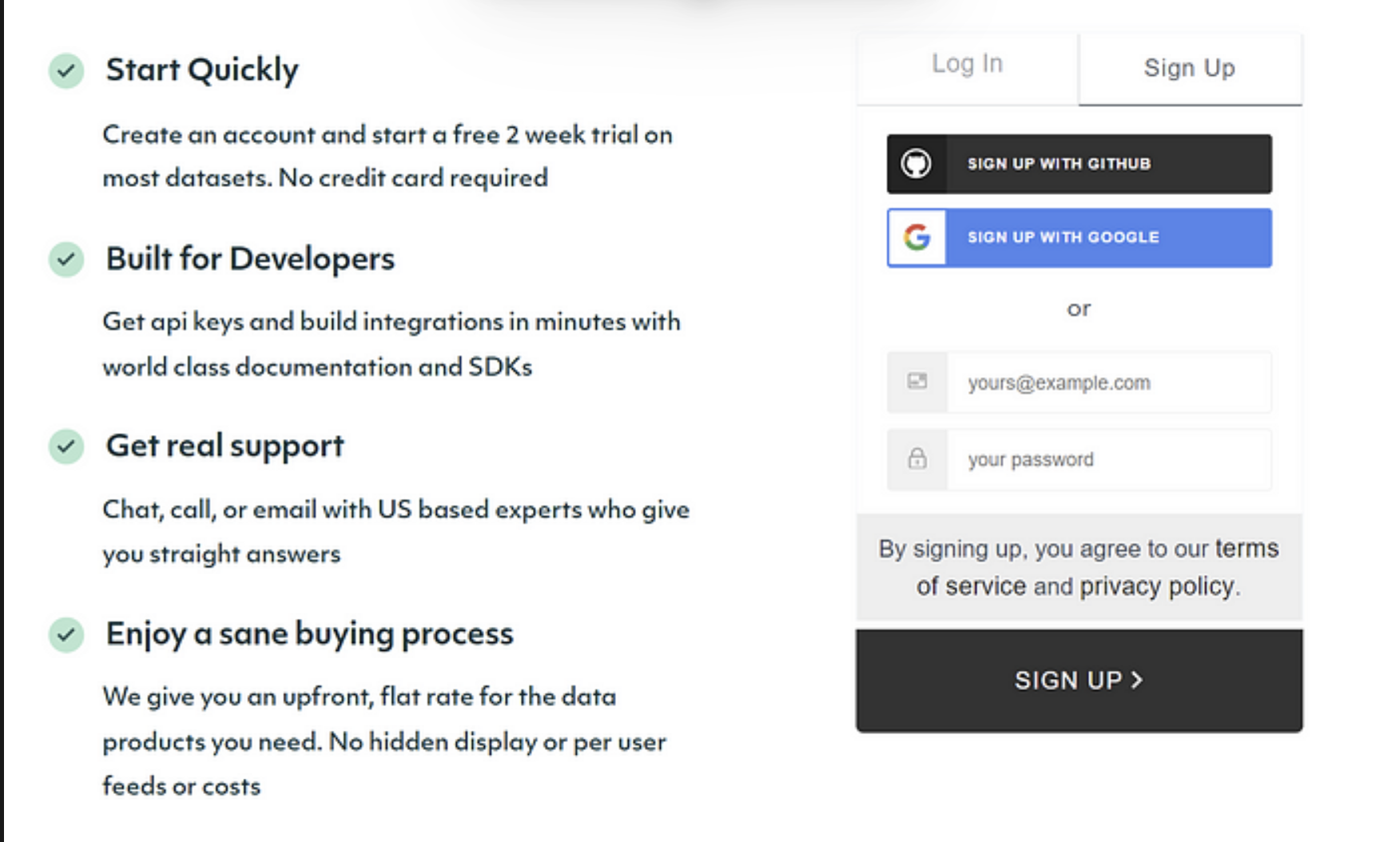
Task: Click the Start Quickly heading
Action: (203, 70)
